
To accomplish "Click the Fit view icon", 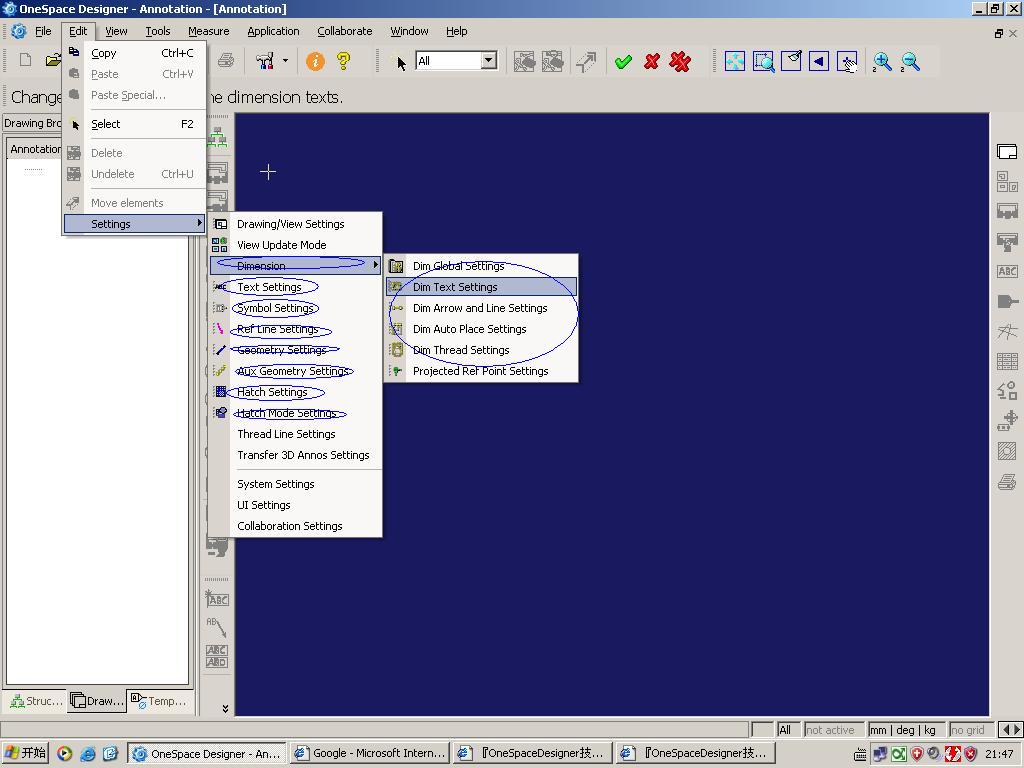I will pos(735,61).
